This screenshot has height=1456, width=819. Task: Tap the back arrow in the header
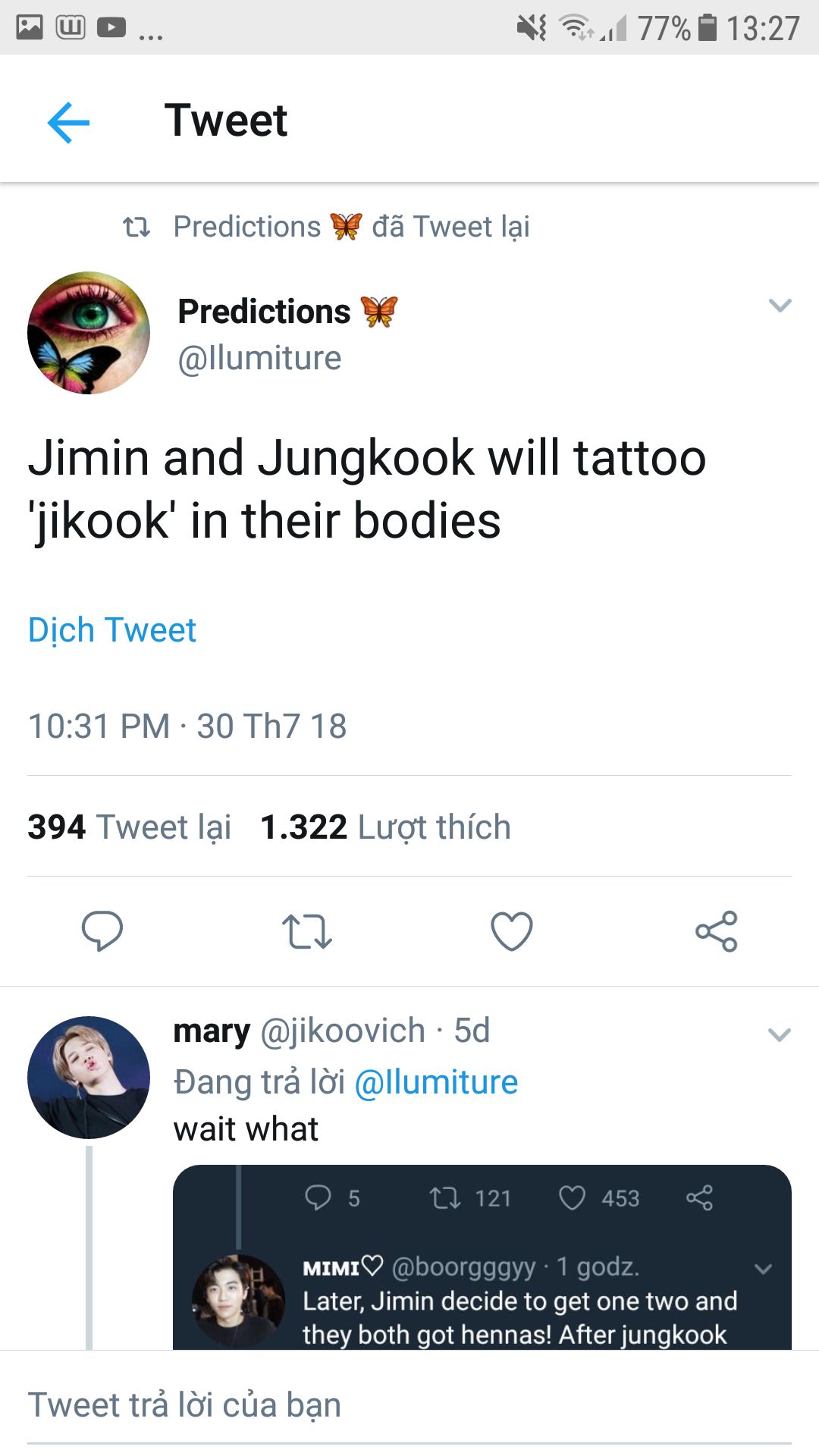click(x=68, y=122)
